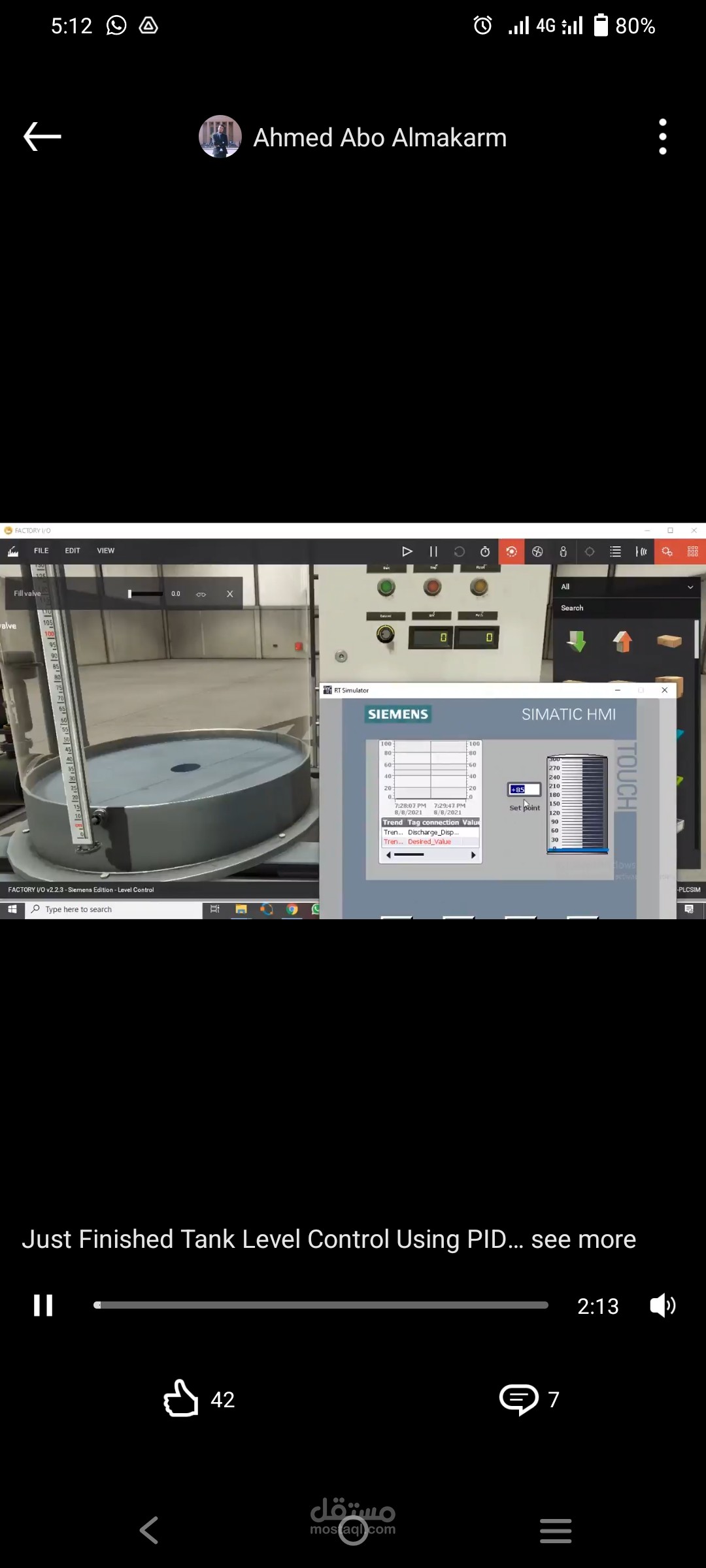The height and width of the screenshot is (1568, 706).
Task: Go back with the top-left arrow
Action: coord(42,137)
